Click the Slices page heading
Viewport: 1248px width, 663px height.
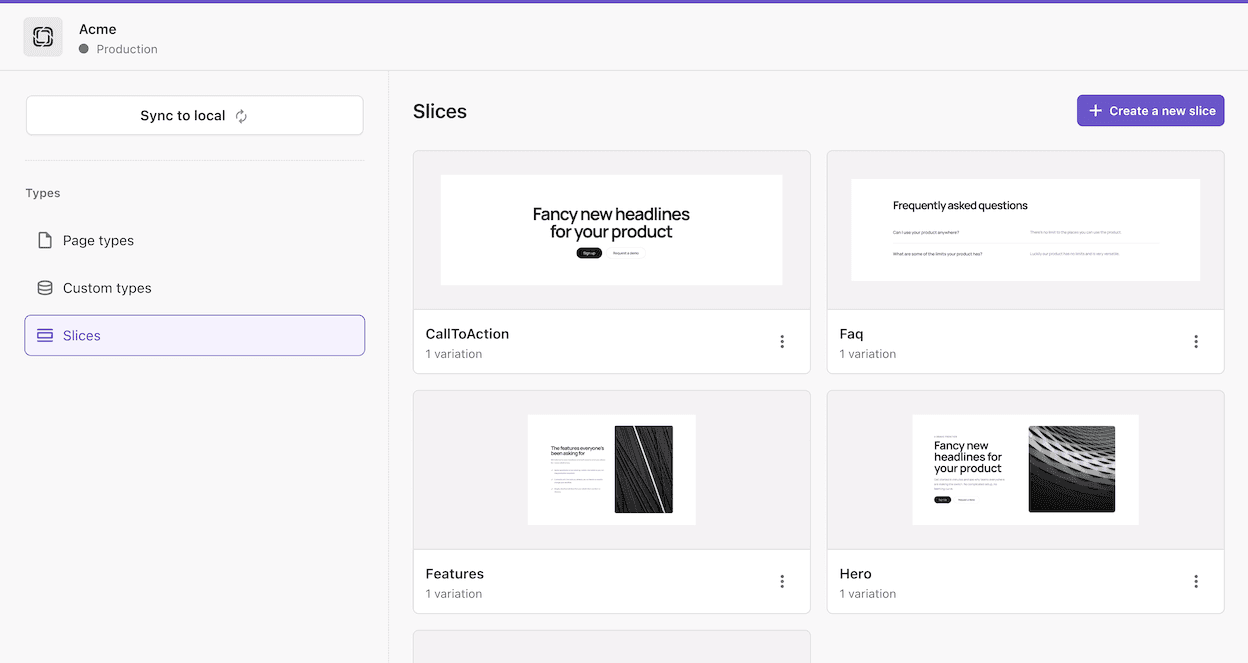click(x=440, y=111)
